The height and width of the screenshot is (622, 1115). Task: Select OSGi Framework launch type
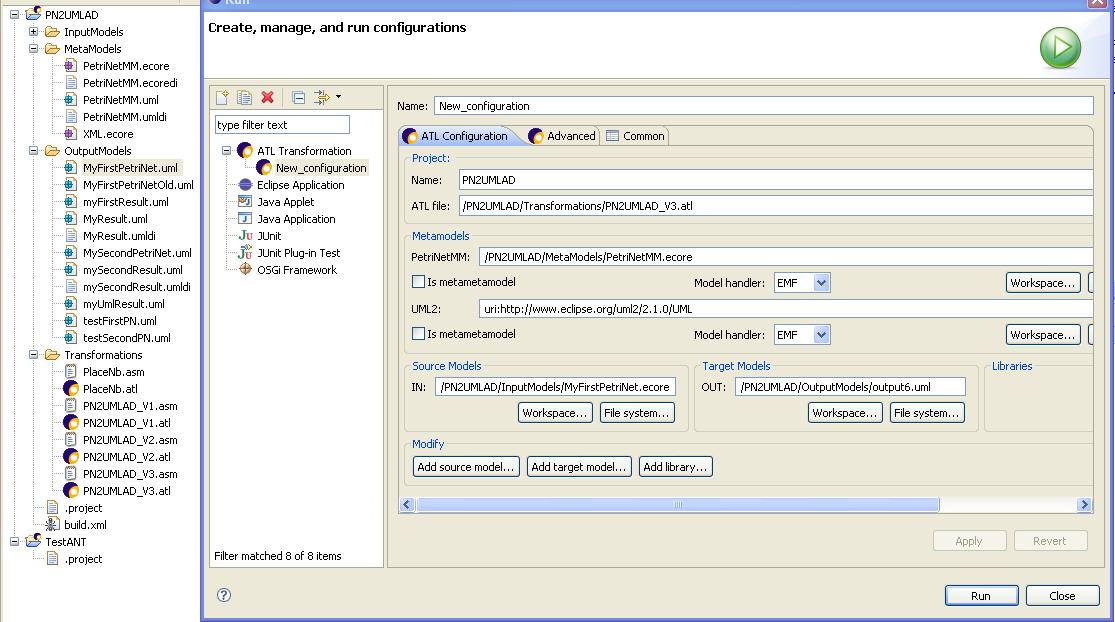[x=297, y=270]
